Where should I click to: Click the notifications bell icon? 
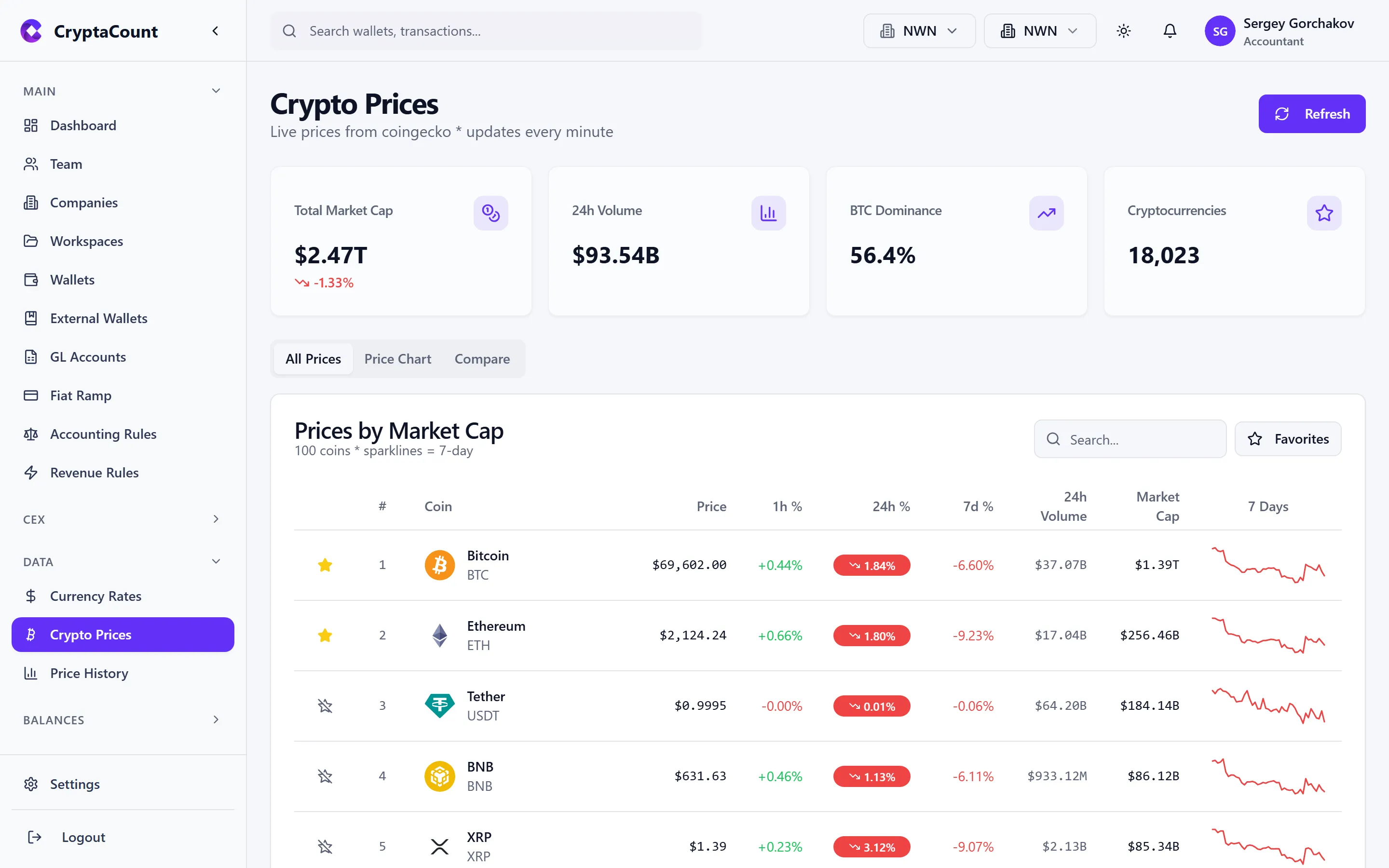point(1170,31)
